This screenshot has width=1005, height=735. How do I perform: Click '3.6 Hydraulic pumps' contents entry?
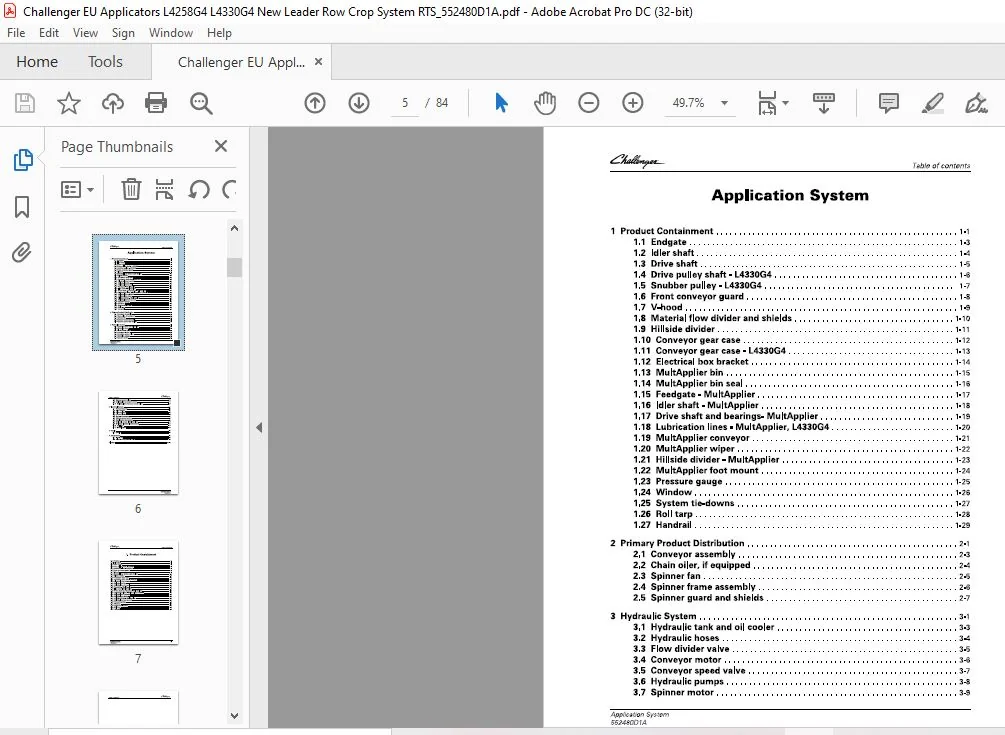pyautogui.click(x=801, y=681)
